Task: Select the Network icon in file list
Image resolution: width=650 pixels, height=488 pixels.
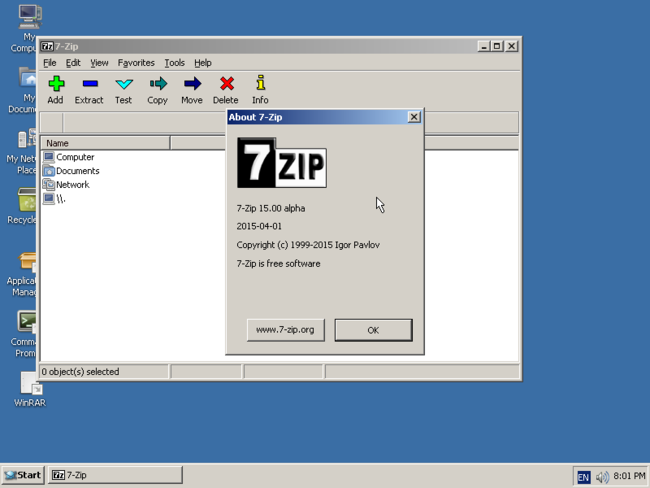Action: 49,185
